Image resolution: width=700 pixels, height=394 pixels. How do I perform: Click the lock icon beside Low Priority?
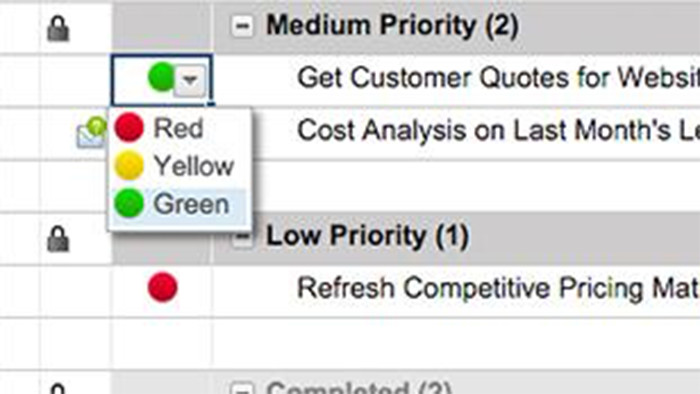58,239
